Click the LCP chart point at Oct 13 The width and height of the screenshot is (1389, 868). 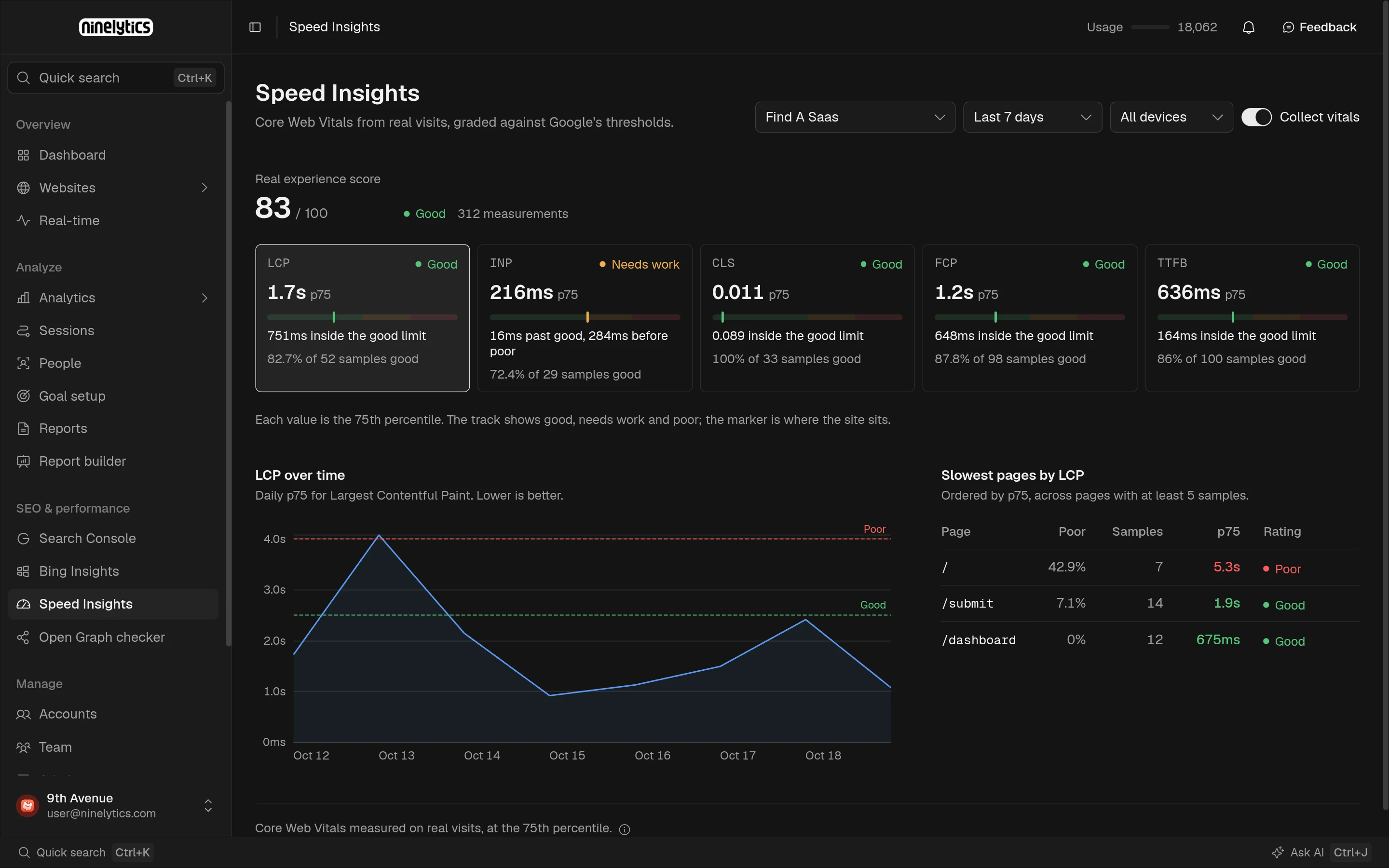[x=379, y=535]
